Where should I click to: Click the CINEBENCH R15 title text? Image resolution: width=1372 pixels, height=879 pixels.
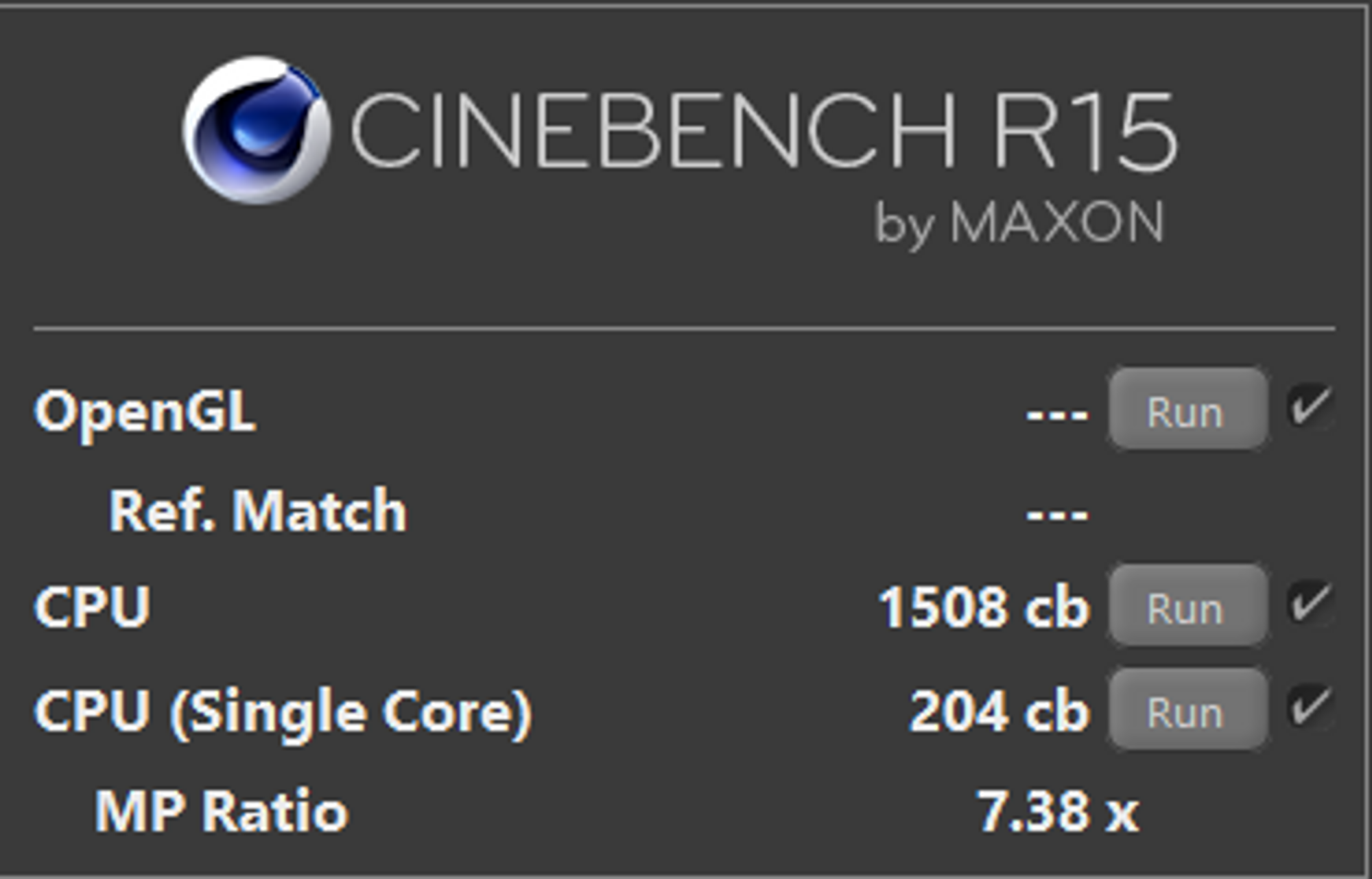click(764, 130)
